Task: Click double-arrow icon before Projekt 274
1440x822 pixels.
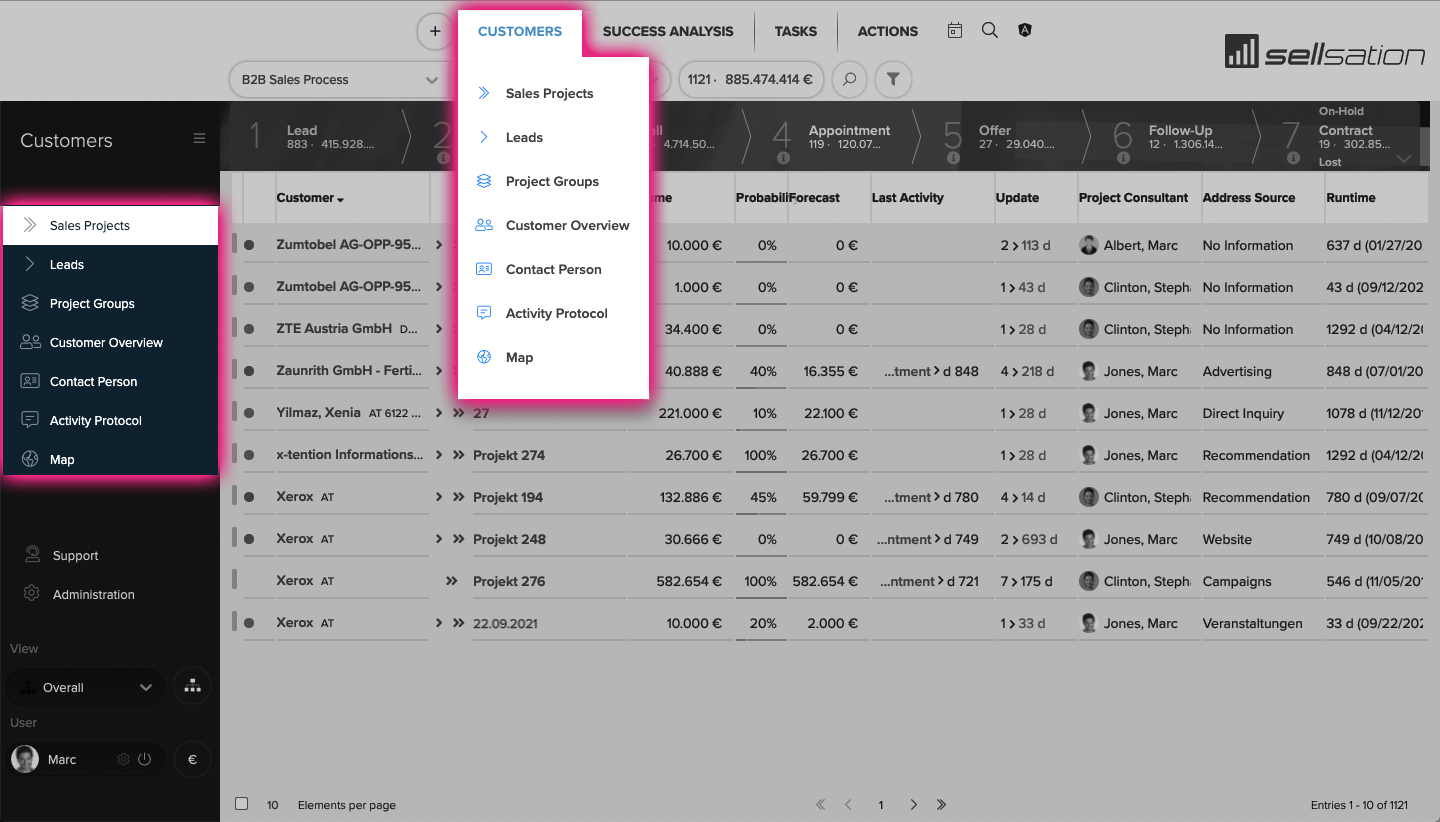Action: pyautogui.click(x=458, y=455)
